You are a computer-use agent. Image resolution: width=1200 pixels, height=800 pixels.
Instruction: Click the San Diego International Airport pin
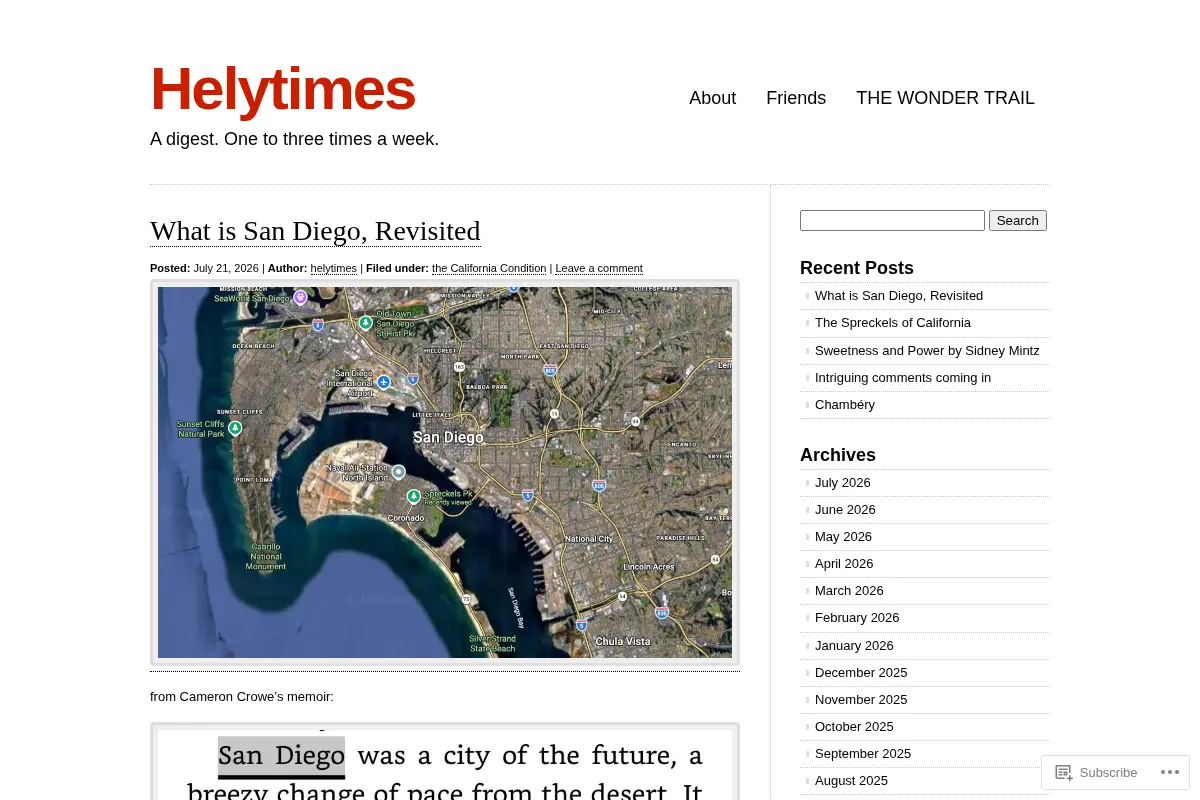(x=383, y=382)
